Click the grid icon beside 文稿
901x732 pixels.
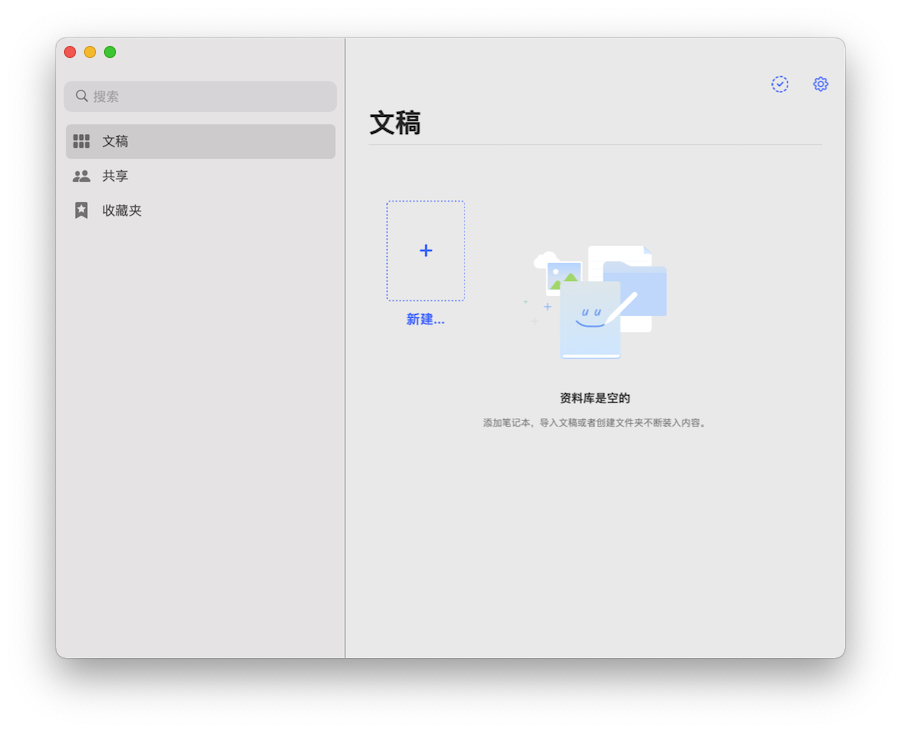coord(82,141)
